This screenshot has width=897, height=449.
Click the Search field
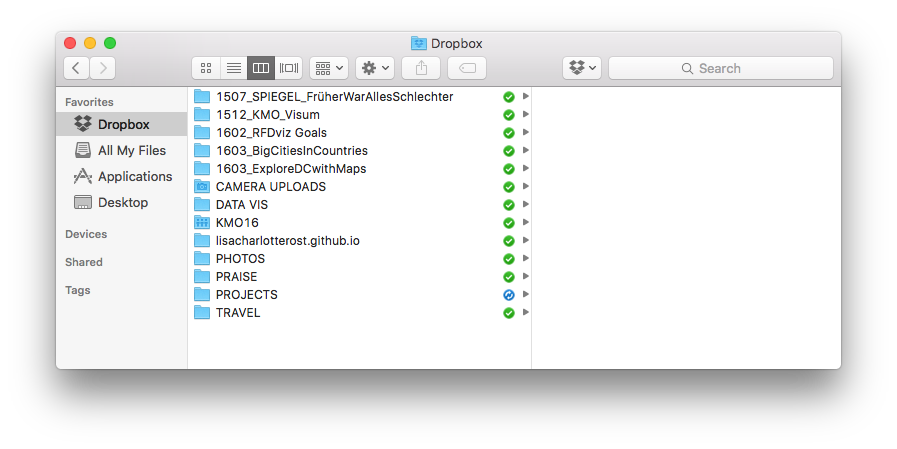(721, 68)
